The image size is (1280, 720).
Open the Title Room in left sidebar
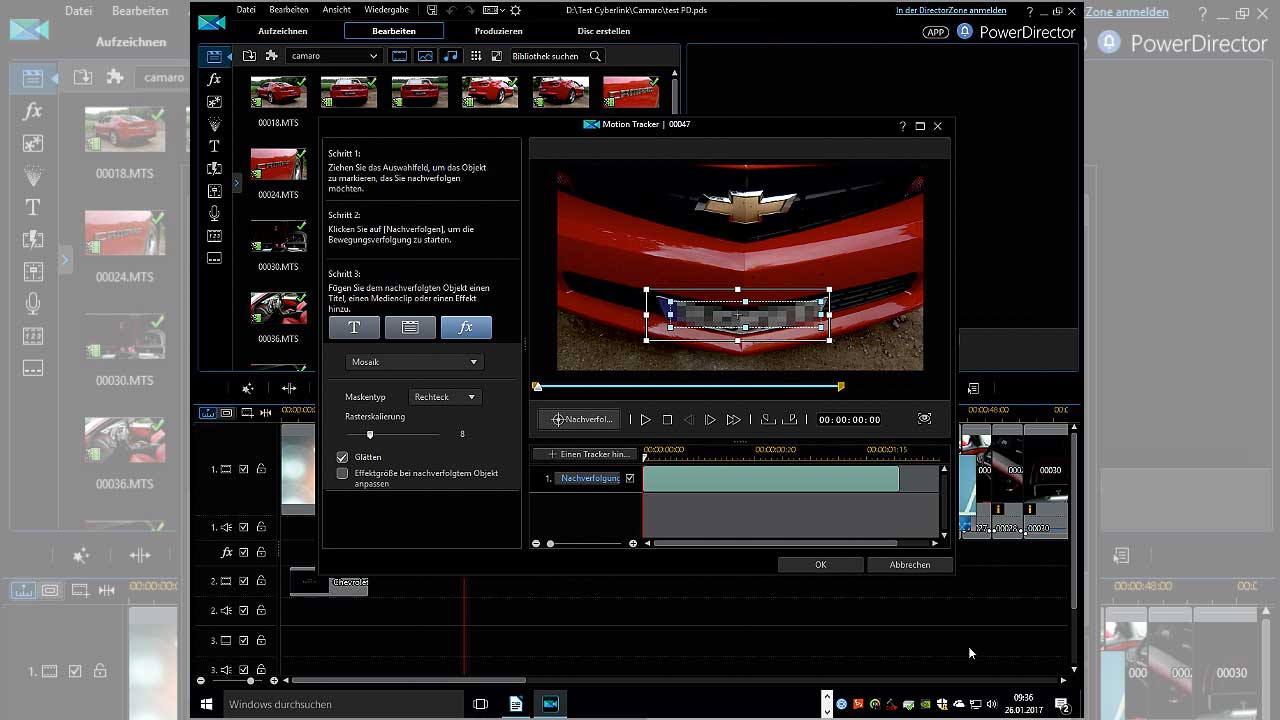214,146
